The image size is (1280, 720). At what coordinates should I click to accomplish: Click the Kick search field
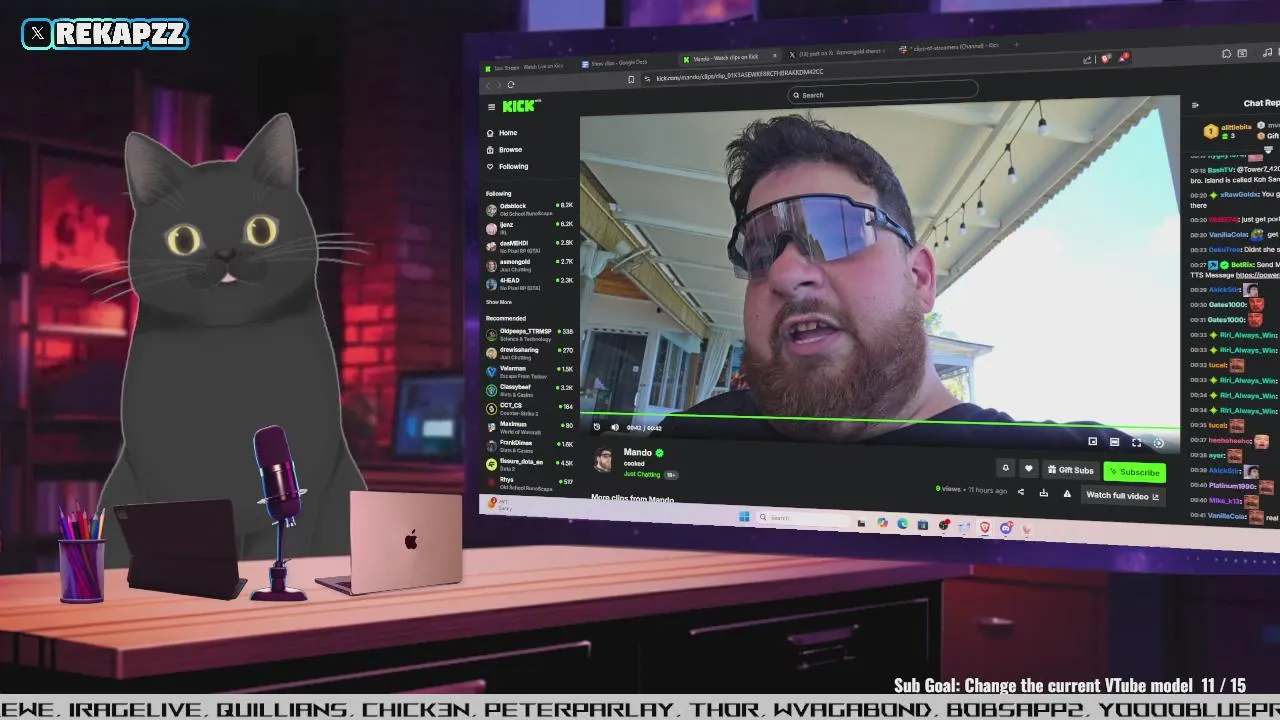[883, 95]
